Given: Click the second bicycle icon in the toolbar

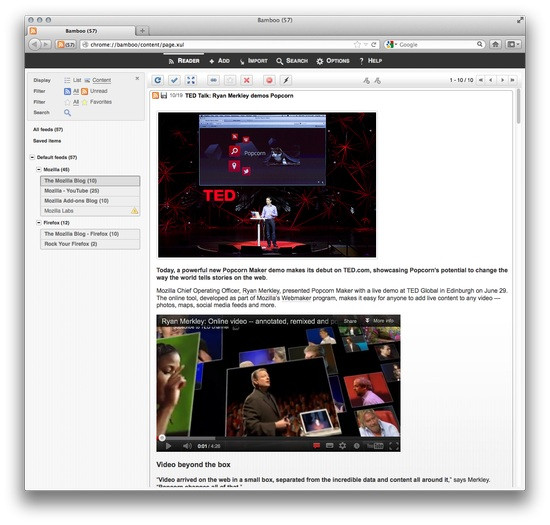Looking at the screenshot, I should (377, 81).
